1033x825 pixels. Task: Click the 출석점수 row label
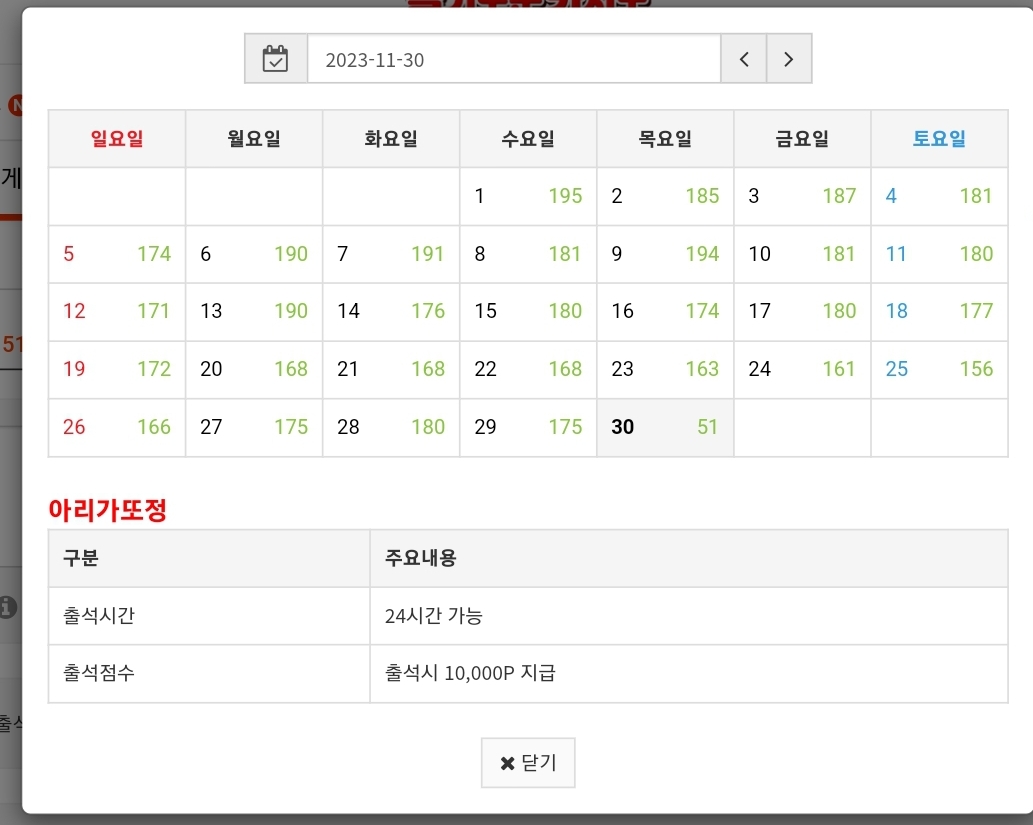tap(99, 673)
